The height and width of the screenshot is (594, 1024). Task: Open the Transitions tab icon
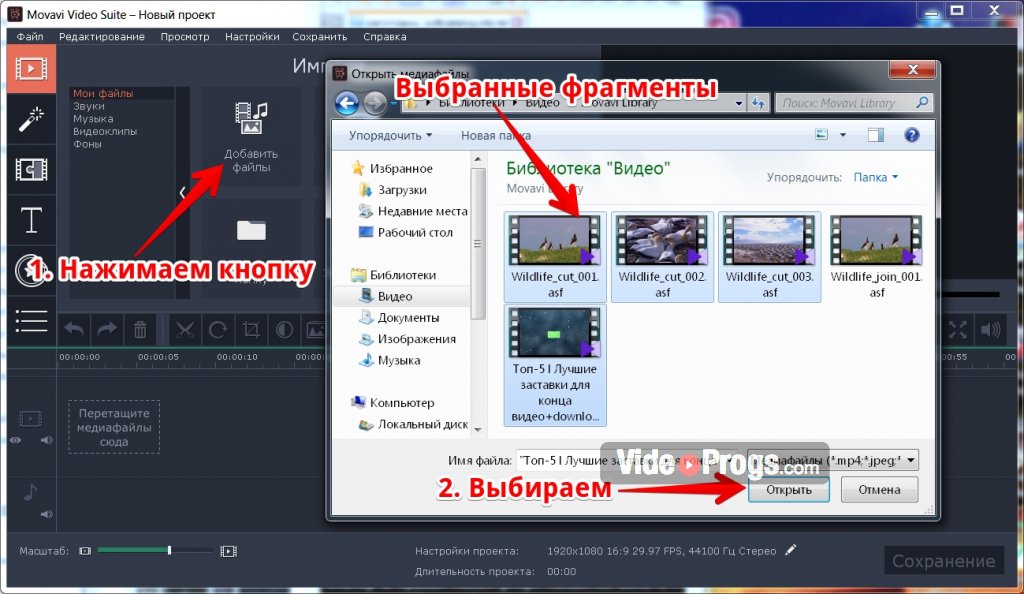pos(31,170)
